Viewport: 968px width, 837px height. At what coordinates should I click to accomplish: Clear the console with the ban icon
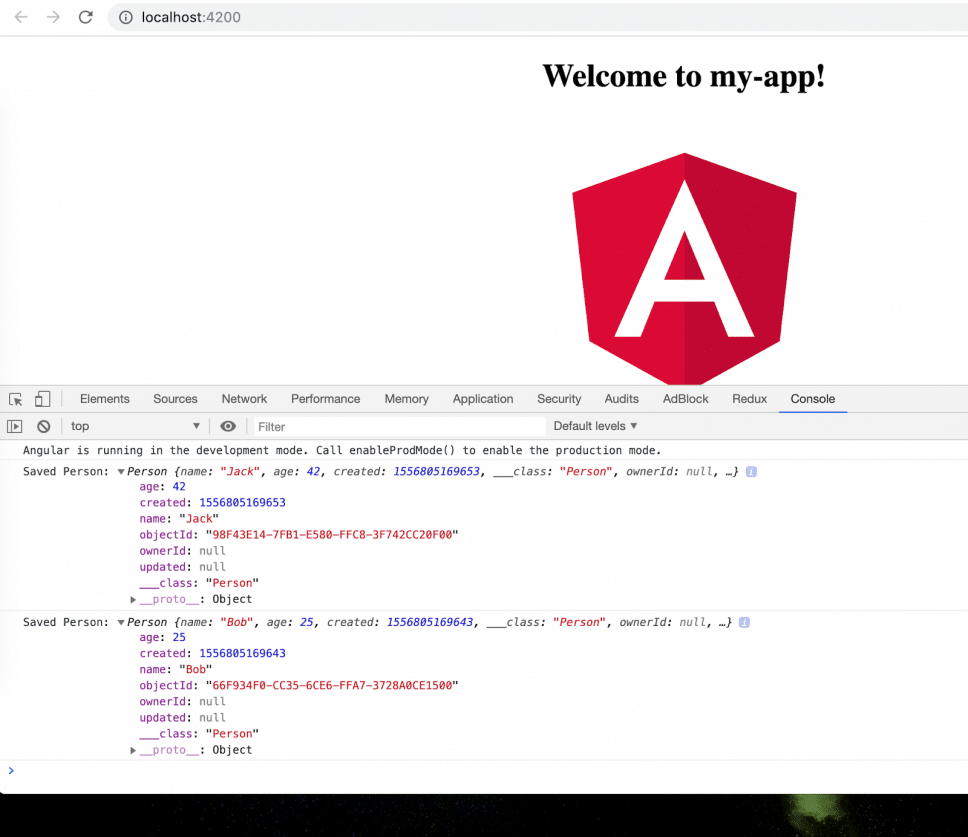tap(43, 426)
